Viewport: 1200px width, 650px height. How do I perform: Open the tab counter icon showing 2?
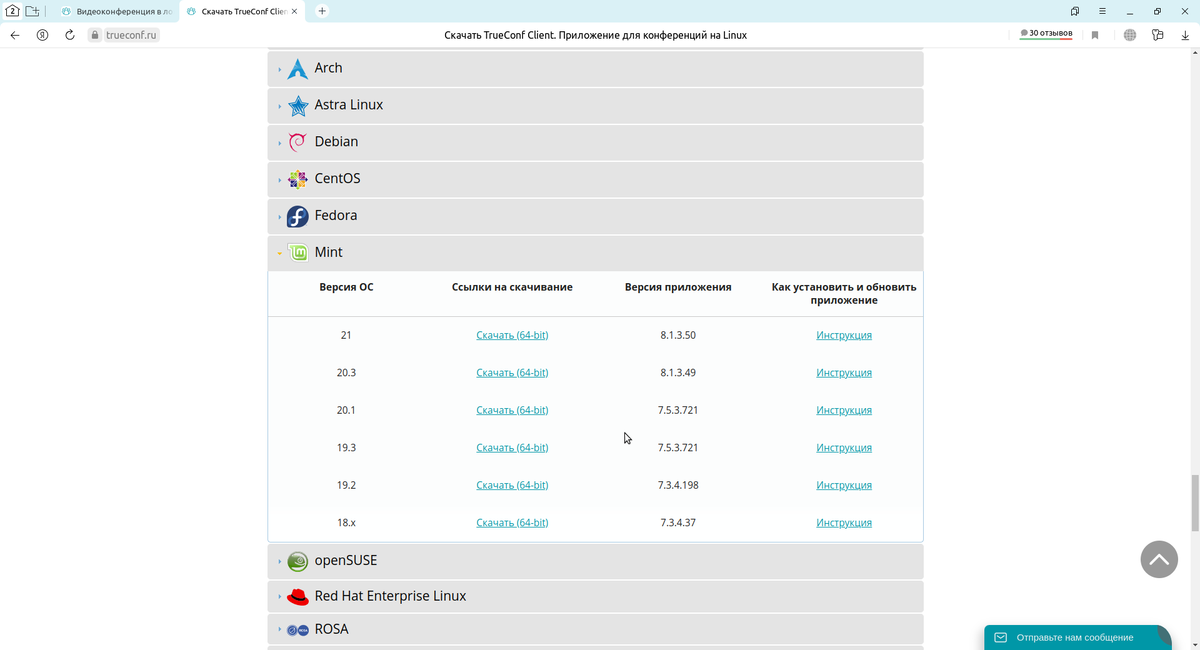pyautogui.click(x=13, y=11)
